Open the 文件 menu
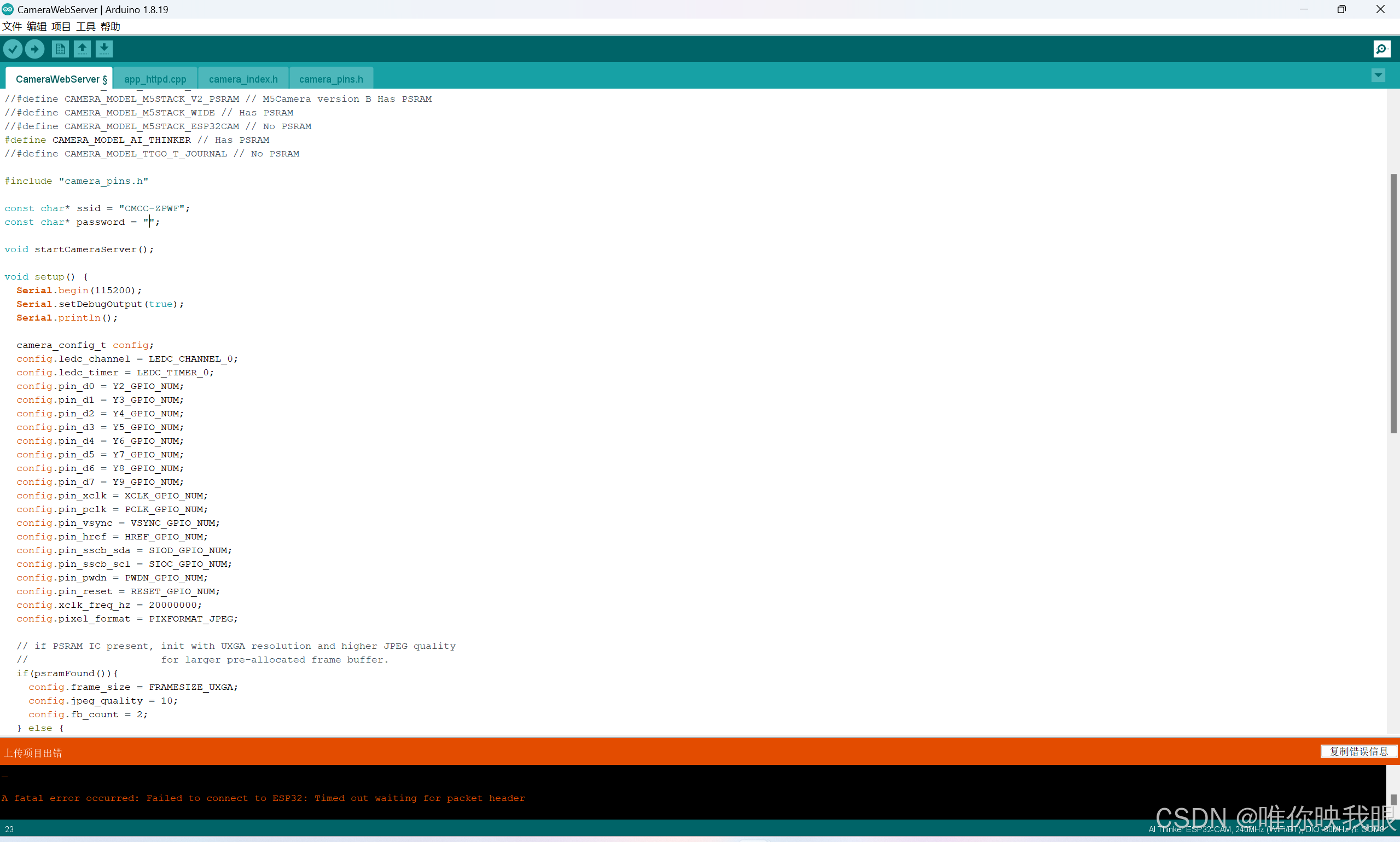 [12, 27]
